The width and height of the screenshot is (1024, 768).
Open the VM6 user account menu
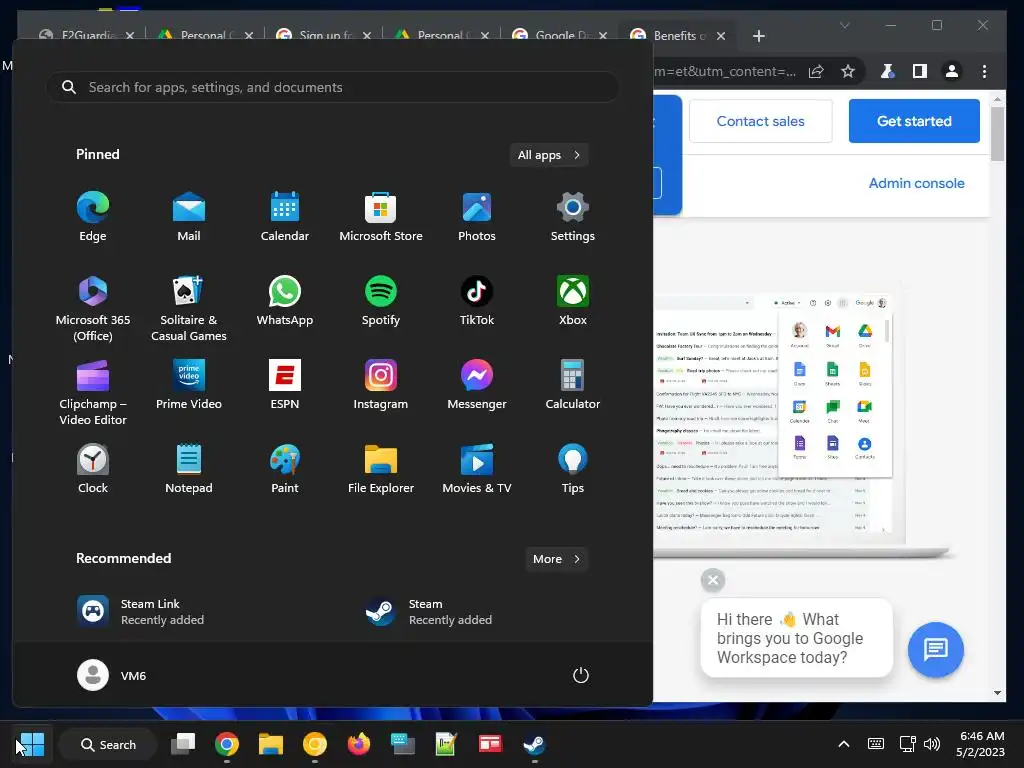(x=112, y=675)
